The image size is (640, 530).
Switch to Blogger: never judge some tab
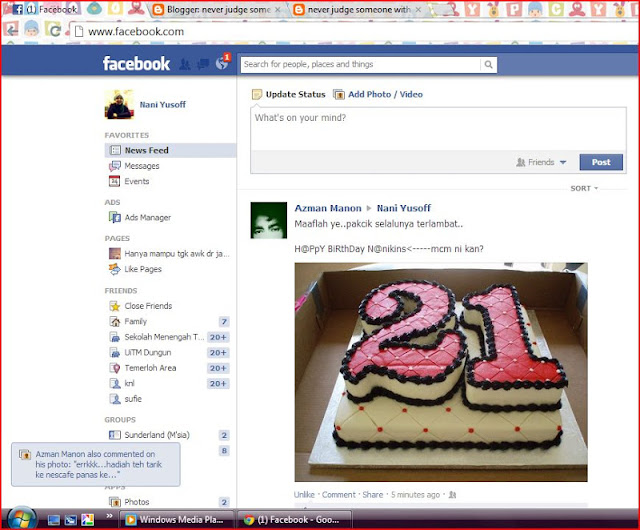coord(218,9)
